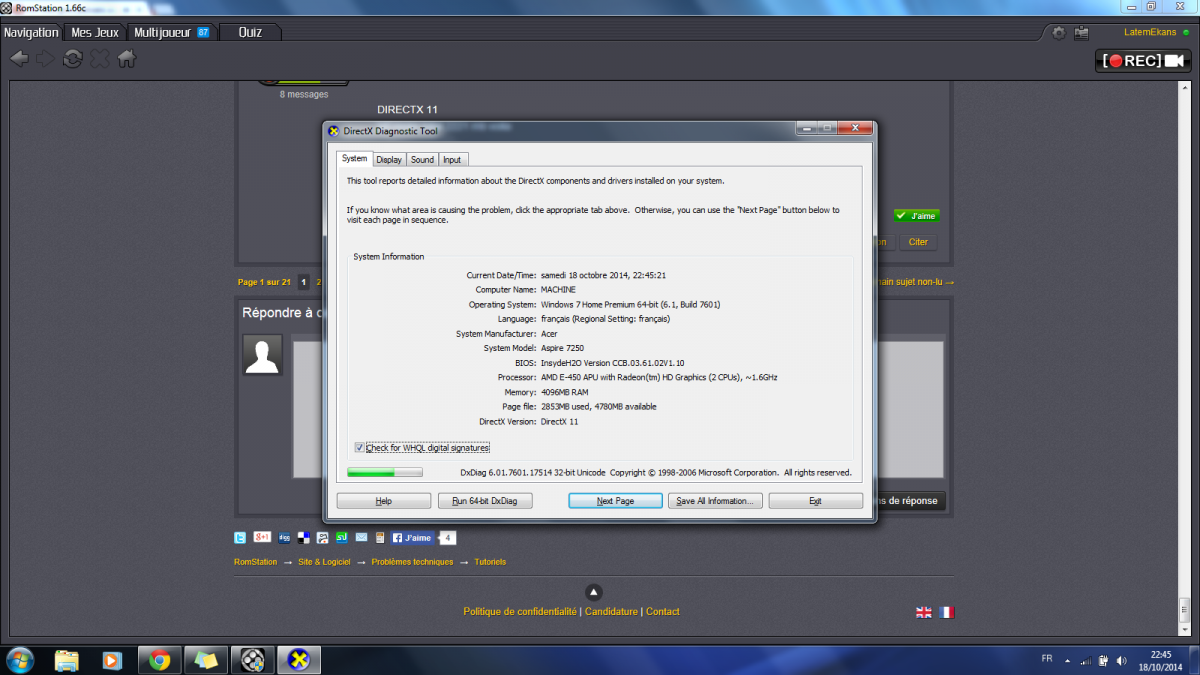Go to RomStation home page
Viewport: 1200px width, 675px height.
point(126,59)
